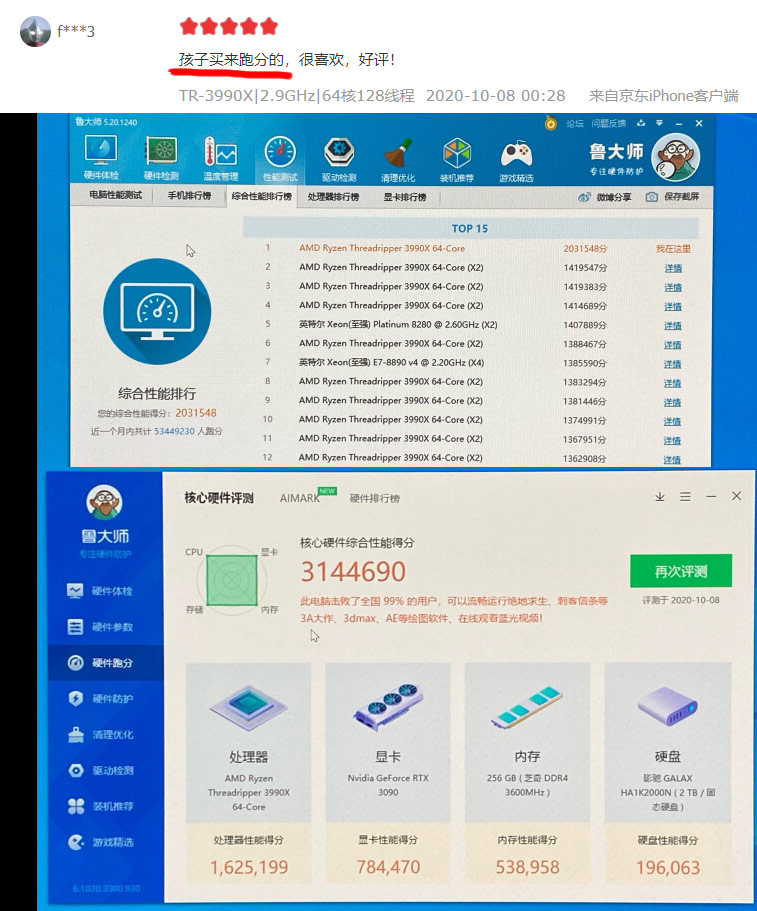Screen dimensions: 757x911
Task: Click memory score 538,958
Action: 528,867
